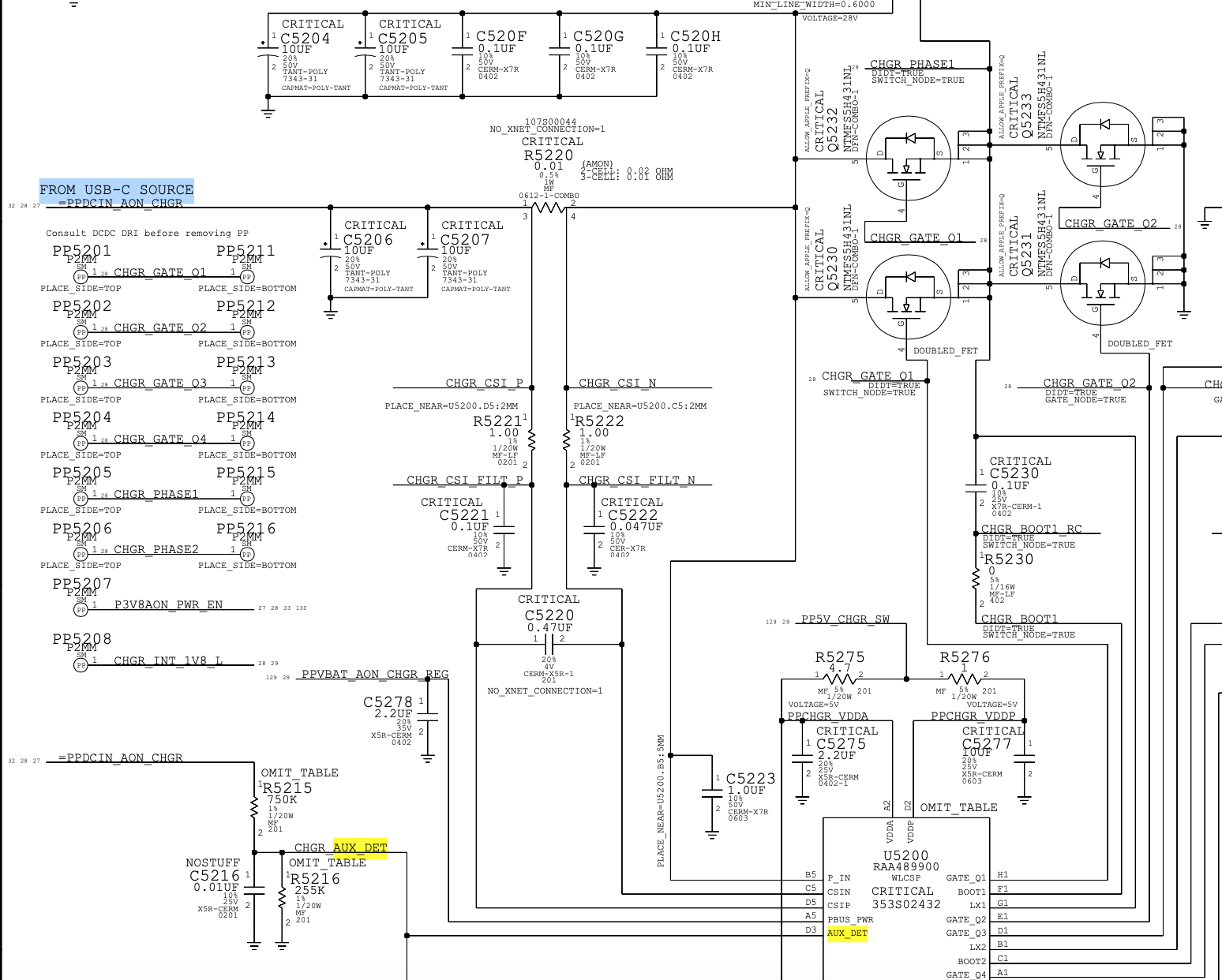Click the C520H capacitor label
Viewport: 1222px width, 980px height.
point(695,36)
